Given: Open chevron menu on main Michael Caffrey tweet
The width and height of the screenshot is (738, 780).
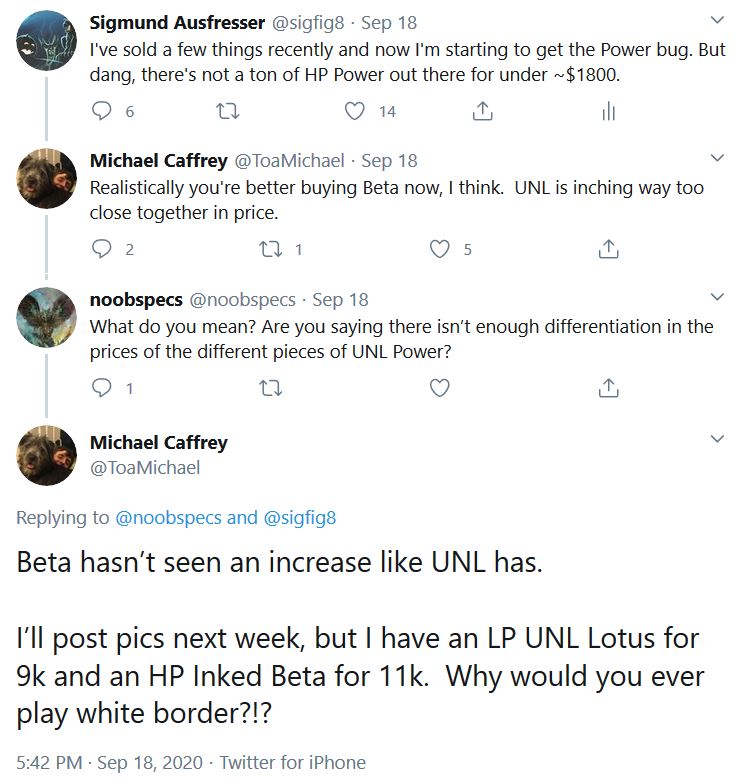Looking at the screenshot, I should click(716, 440).
